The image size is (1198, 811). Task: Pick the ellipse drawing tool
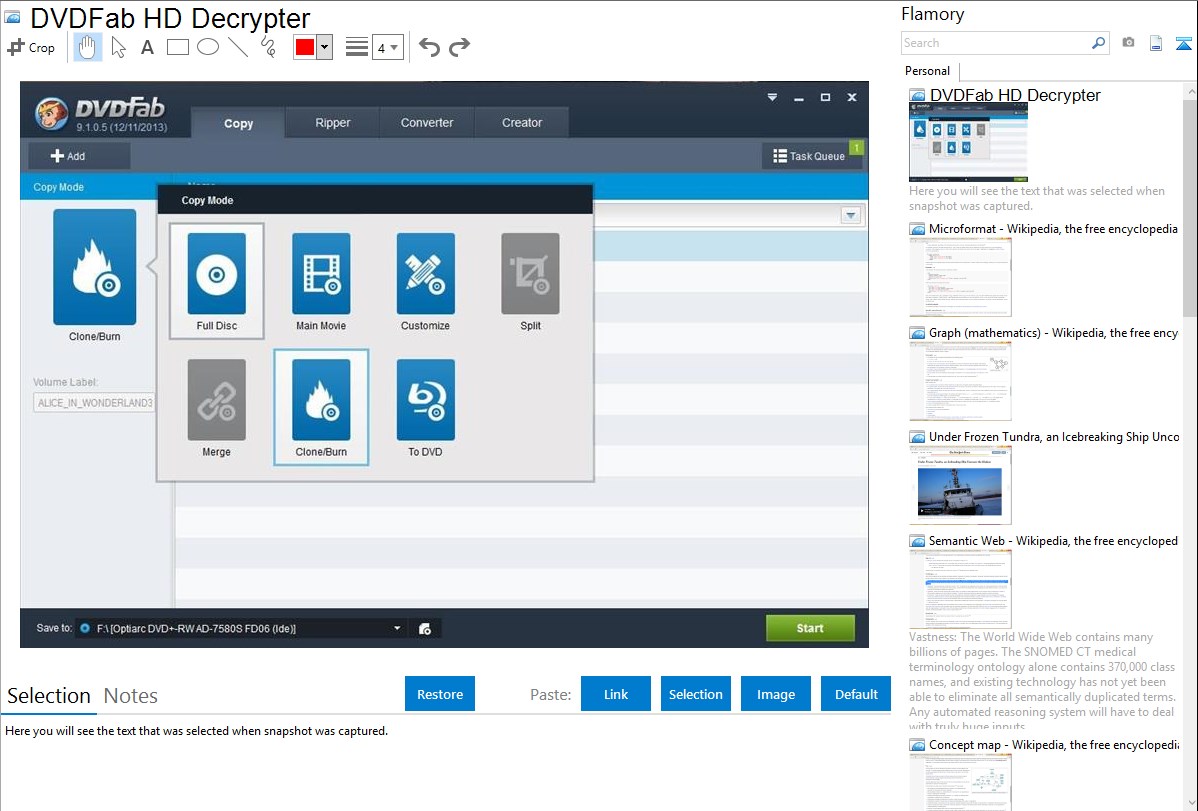[208, 47]
